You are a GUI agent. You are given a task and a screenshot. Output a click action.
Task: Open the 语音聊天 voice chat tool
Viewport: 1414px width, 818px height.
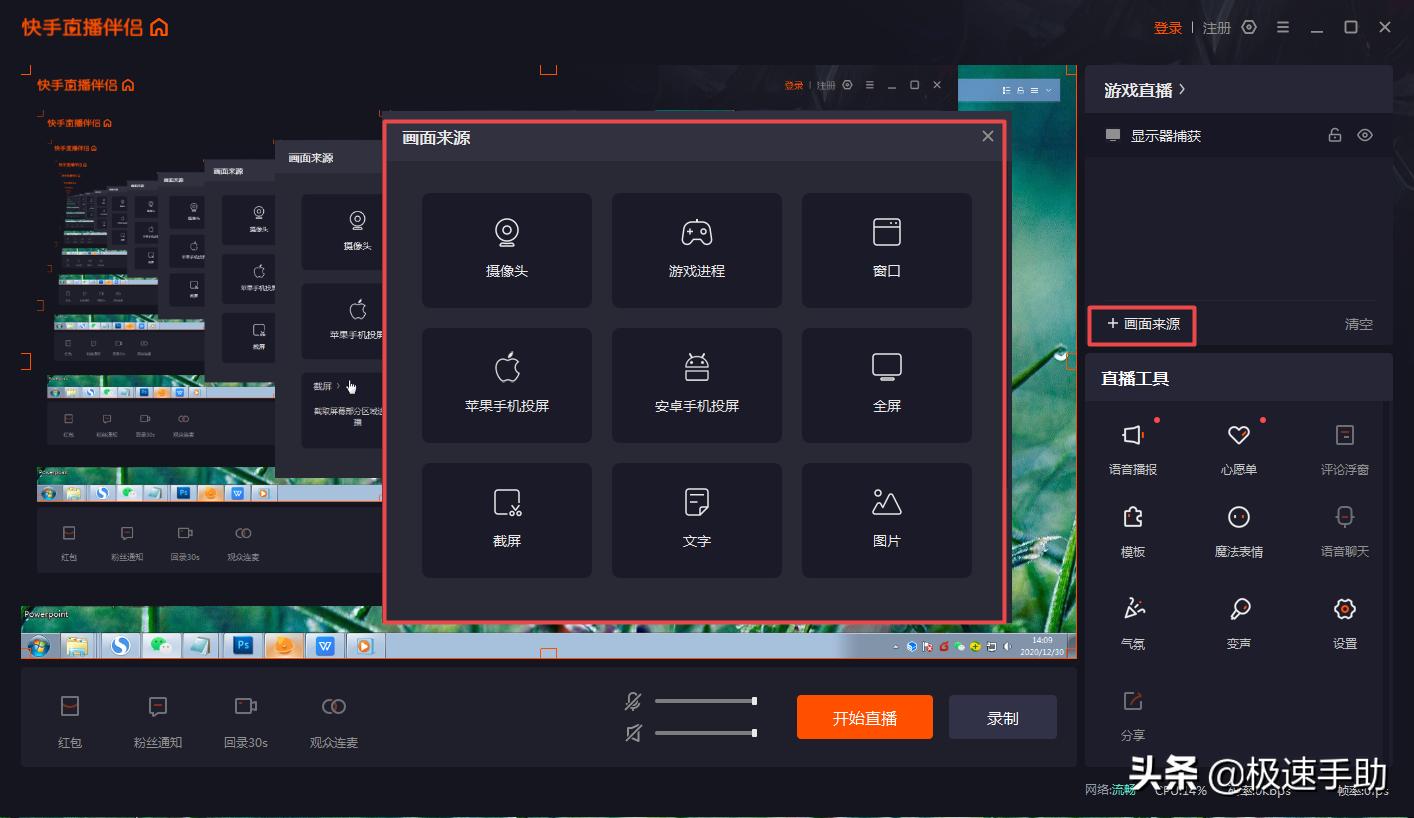tap(1345, 531)
